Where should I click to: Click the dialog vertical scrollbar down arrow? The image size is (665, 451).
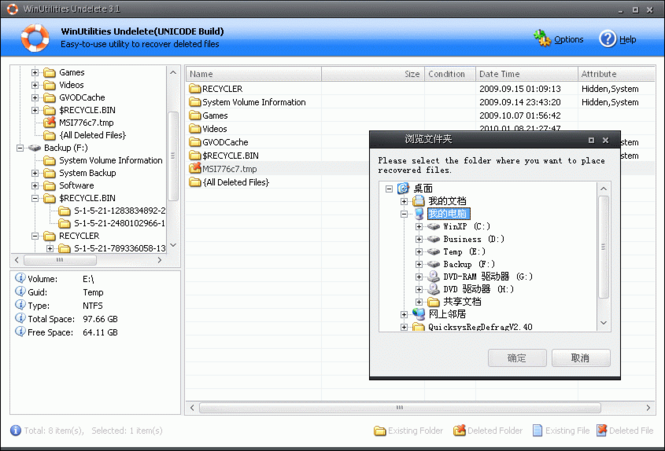(x=604, y=323)
